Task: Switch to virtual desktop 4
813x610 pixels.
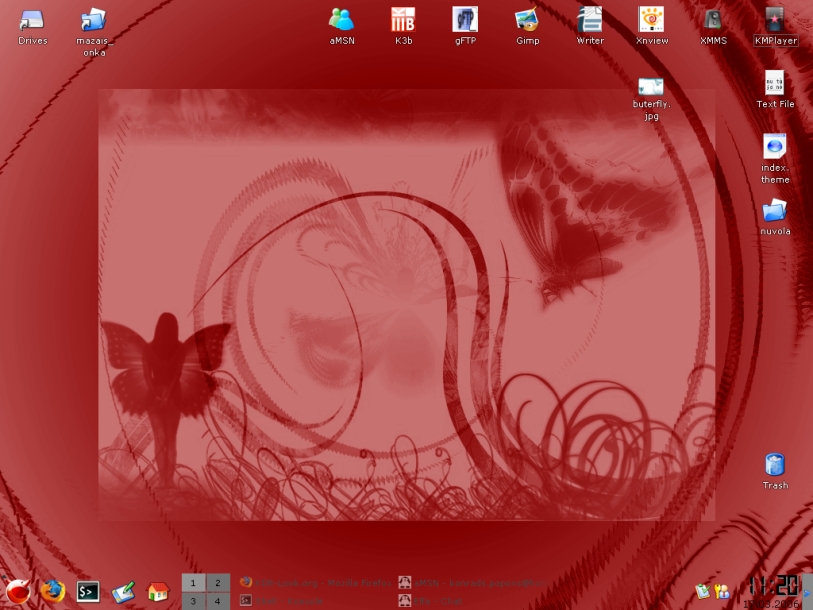Action: pyautogui.click(x=218, y=601)
